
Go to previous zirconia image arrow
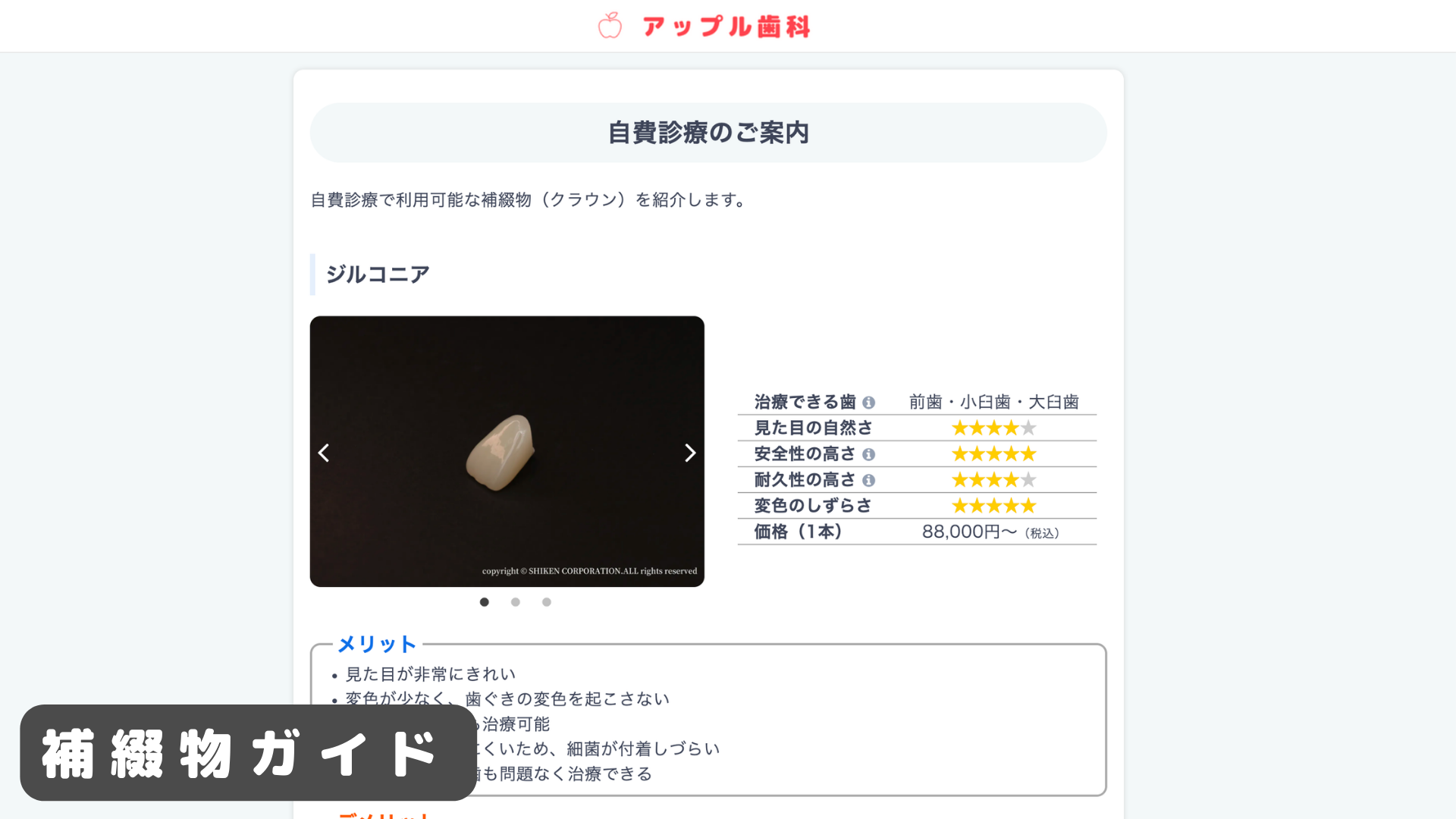pyautogui.click(x=324, y=453)
